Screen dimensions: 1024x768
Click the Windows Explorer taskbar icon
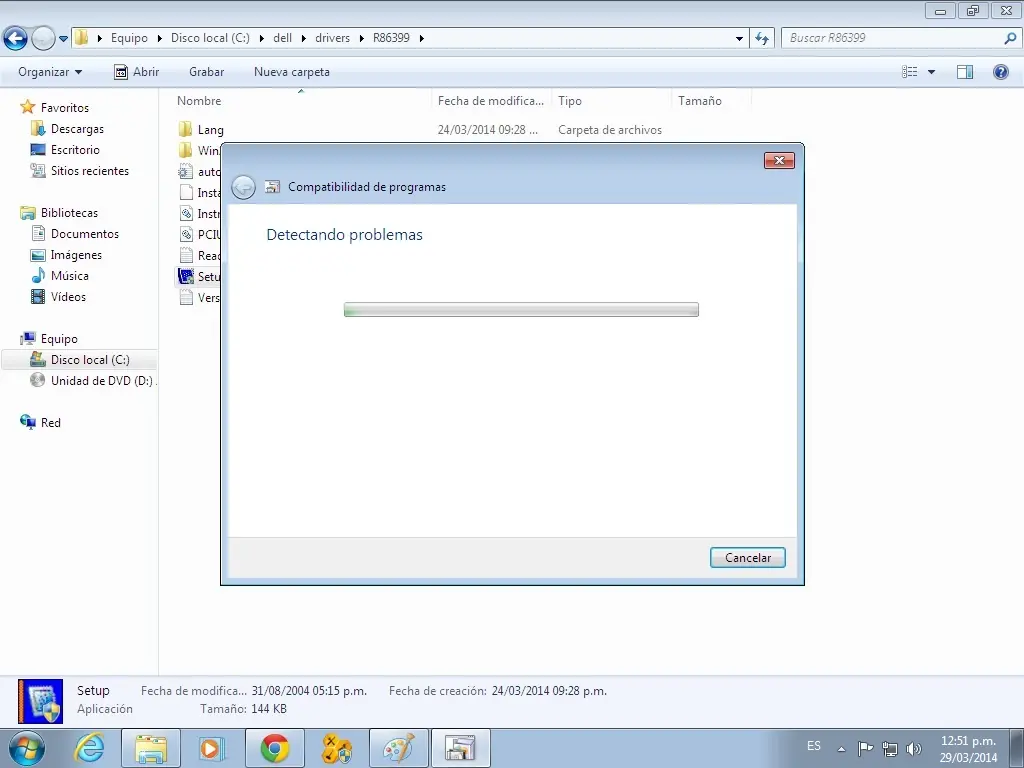151,748
